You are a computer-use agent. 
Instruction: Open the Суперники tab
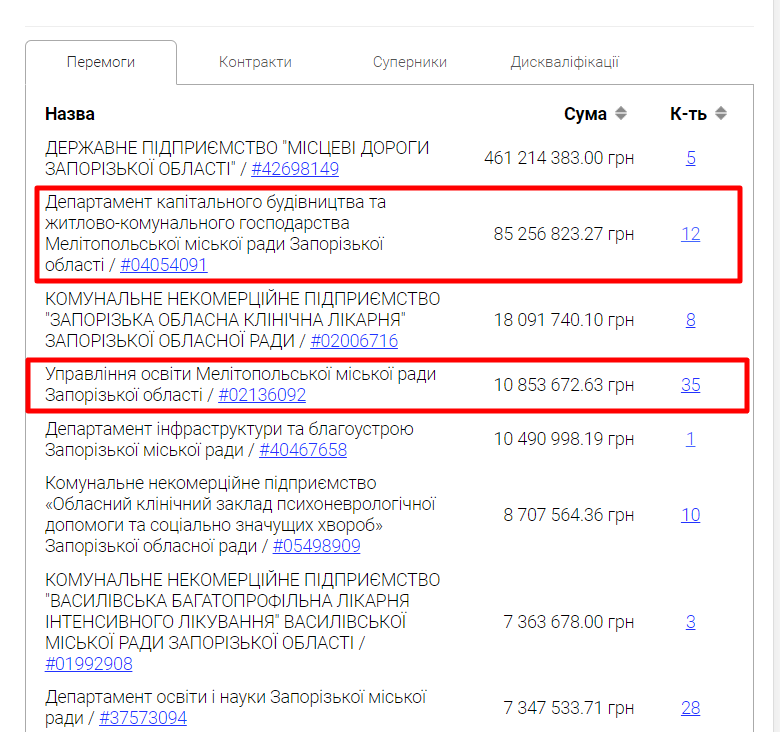[x=410, y=62]
